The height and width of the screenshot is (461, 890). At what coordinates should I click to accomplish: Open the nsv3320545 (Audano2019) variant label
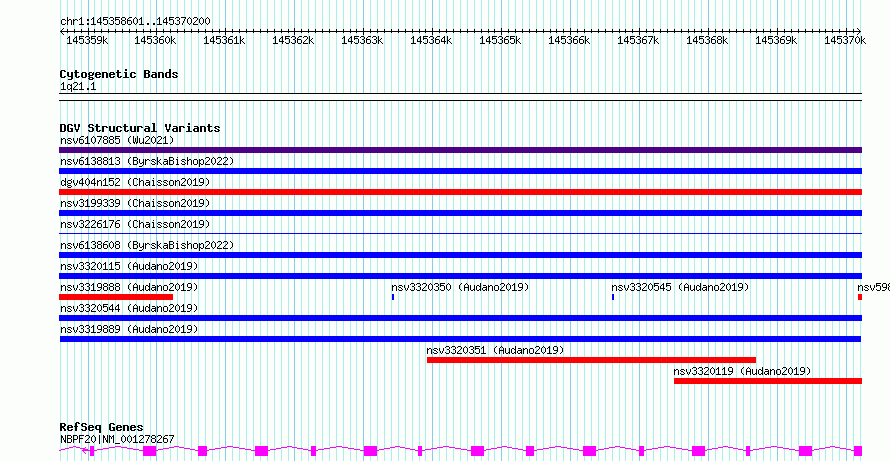pyautogui.click(x=680, y=287)
